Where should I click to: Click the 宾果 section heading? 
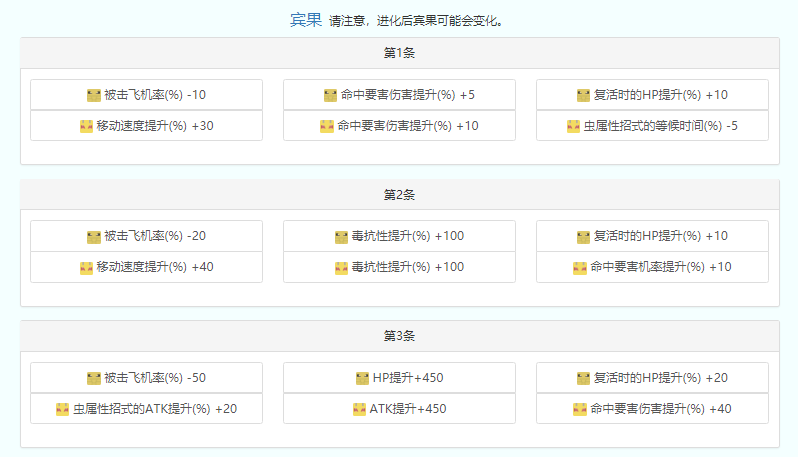pos(306,19)
